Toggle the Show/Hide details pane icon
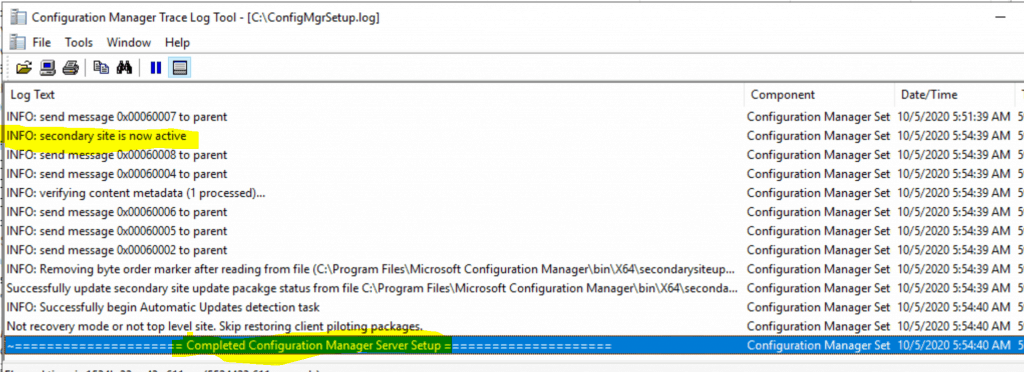 click(x=179, y=67)
